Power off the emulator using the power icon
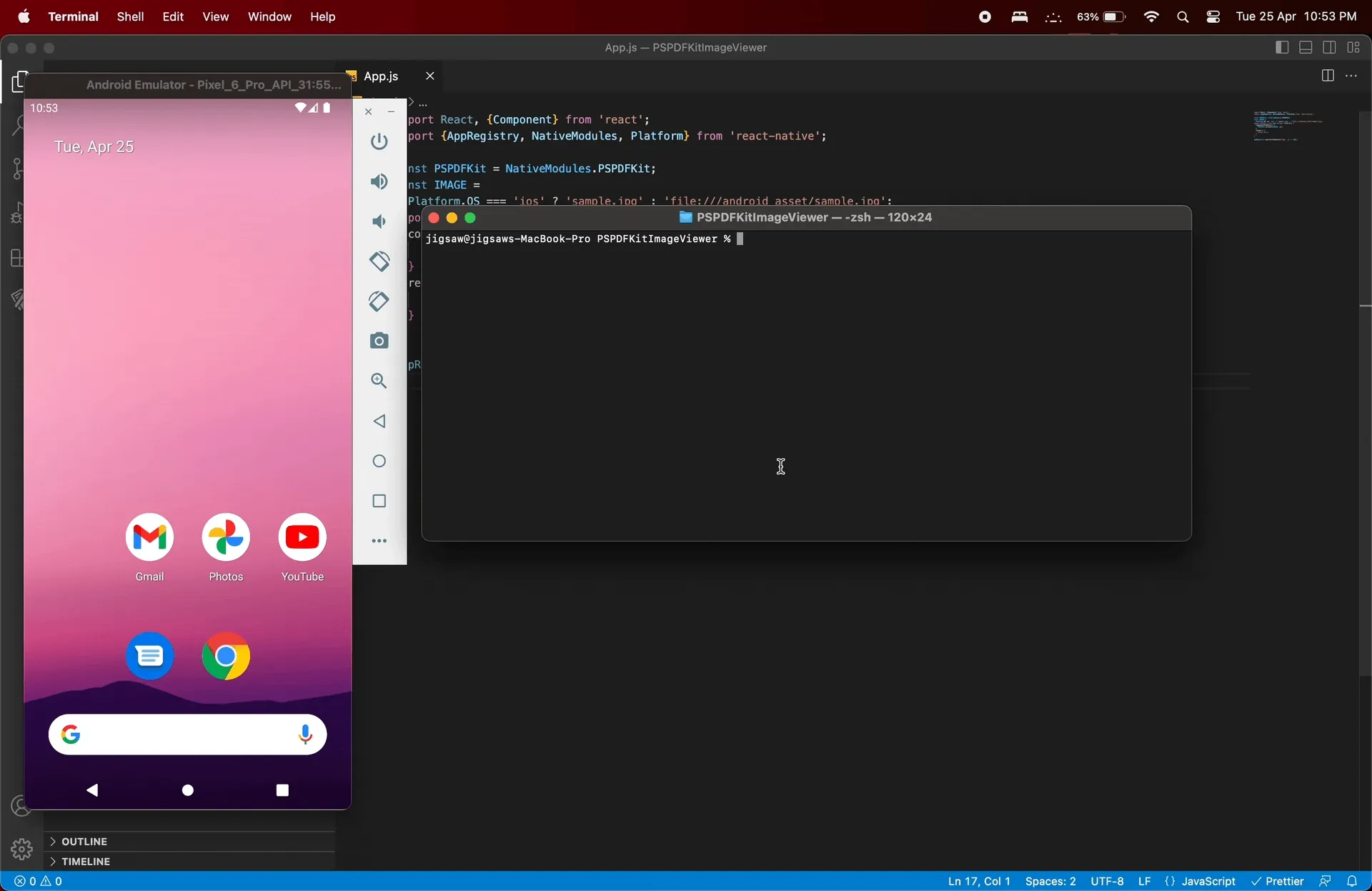The height and width of the screenshot is (891, 1372). pyautogui.click(x=379, y=141)
